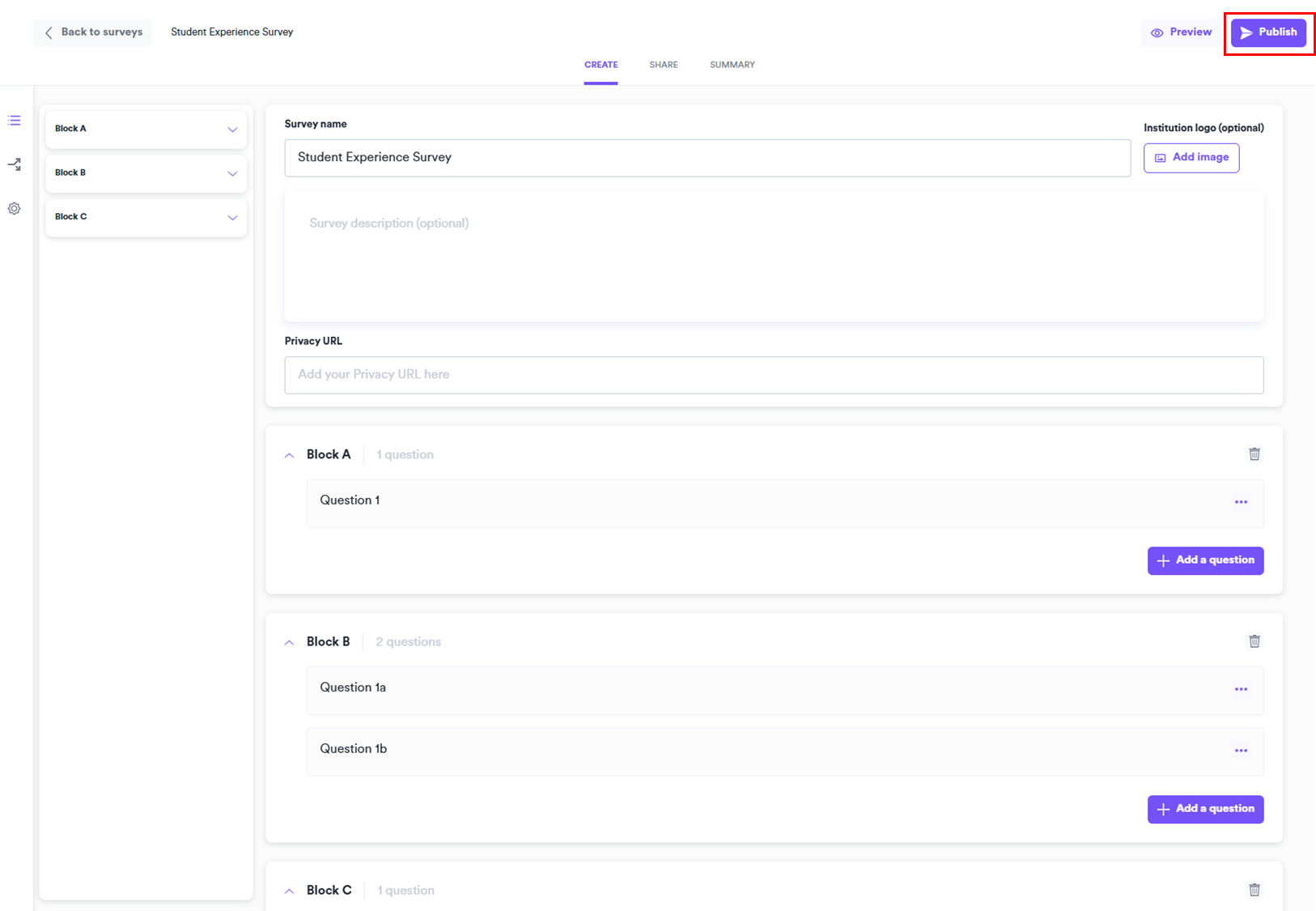Screen dimensions: 1316x911
Task: Open the list view sidebar icon
Action: 15,121
